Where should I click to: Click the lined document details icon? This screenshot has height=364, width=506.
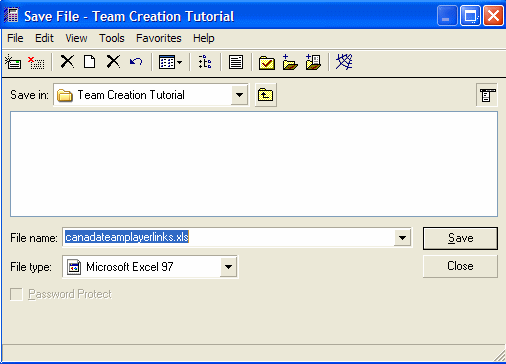(x=236, y=62)
